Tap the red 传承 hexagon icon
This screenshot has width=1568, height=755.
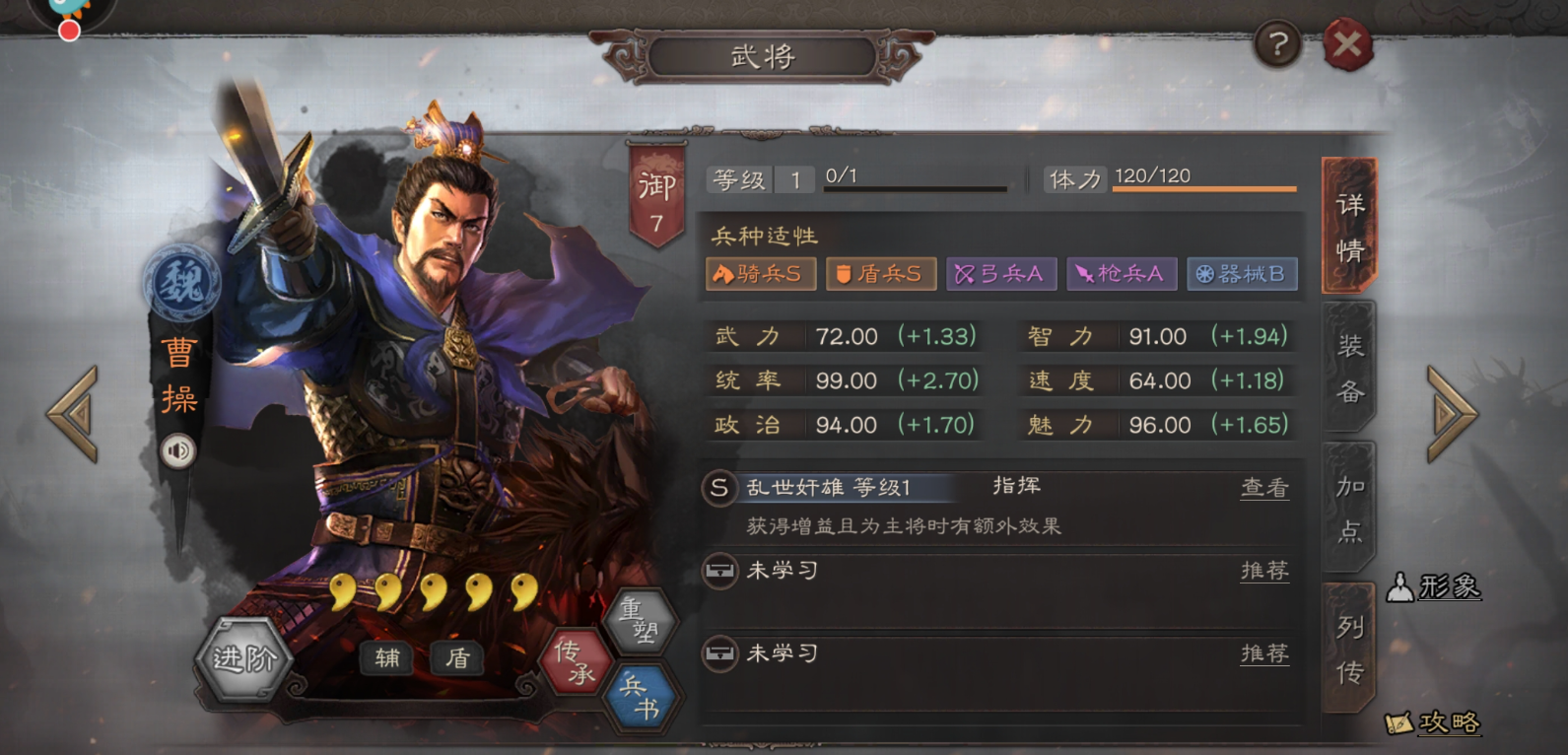tap(574, 661)
